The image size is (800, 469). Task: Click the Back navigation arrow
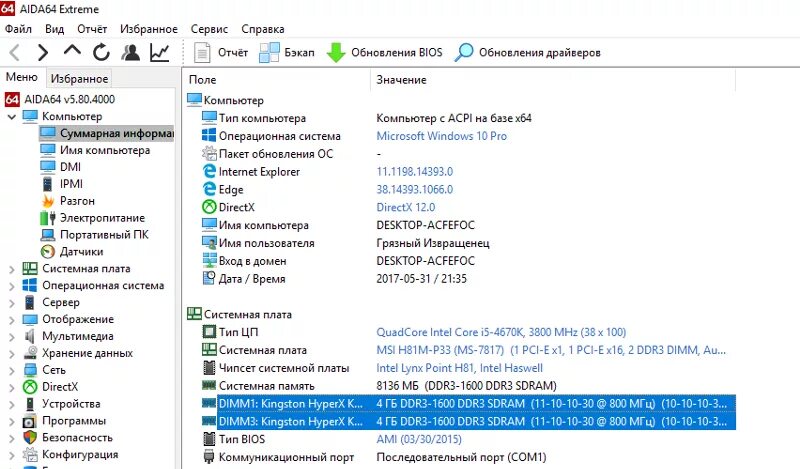(15, 52)
